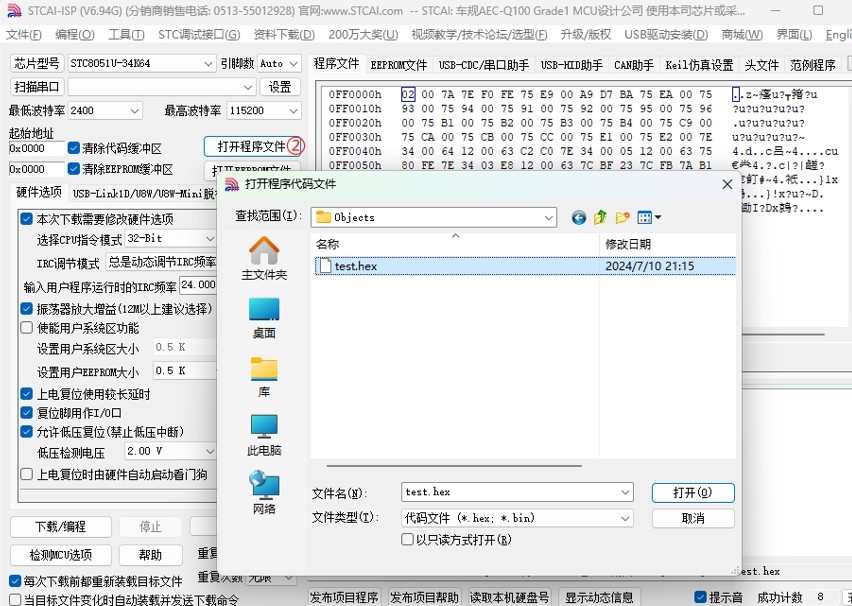
Task: Open the View menu icon in file dialog
Action: [649, 218]
